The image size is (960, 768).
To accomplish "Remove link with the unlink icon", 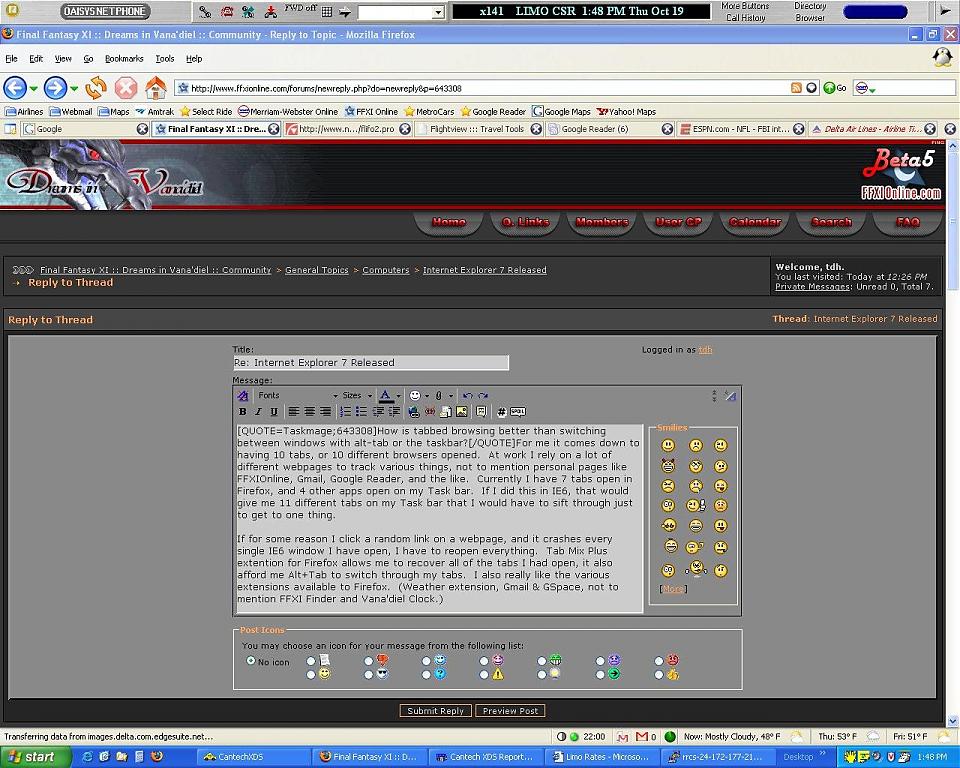I will click(430, 412).
